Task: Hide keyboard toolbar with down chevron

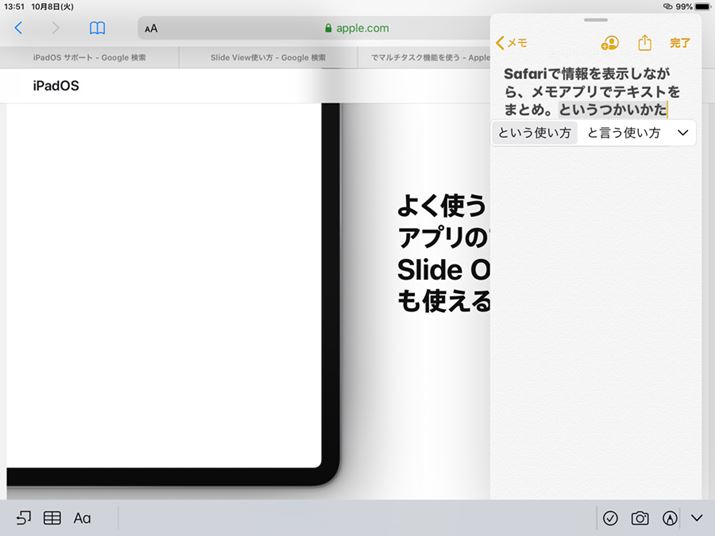Action: pyautogui.click(x=697, y=518)
